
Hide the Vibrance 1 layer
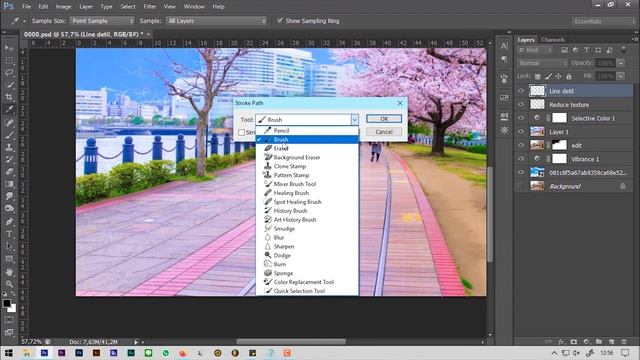(x=521, y=159)
